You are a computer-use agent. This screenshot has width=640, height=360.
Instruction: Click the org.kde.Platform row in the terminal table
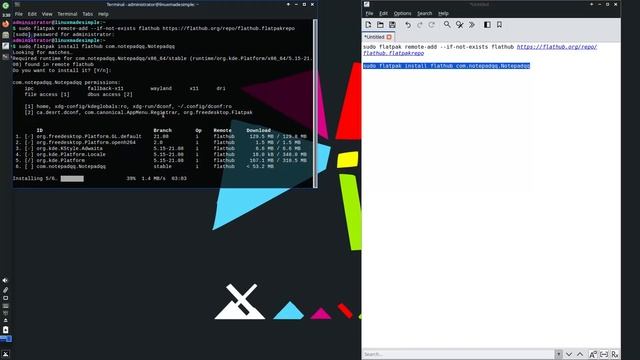pos(162,160)
